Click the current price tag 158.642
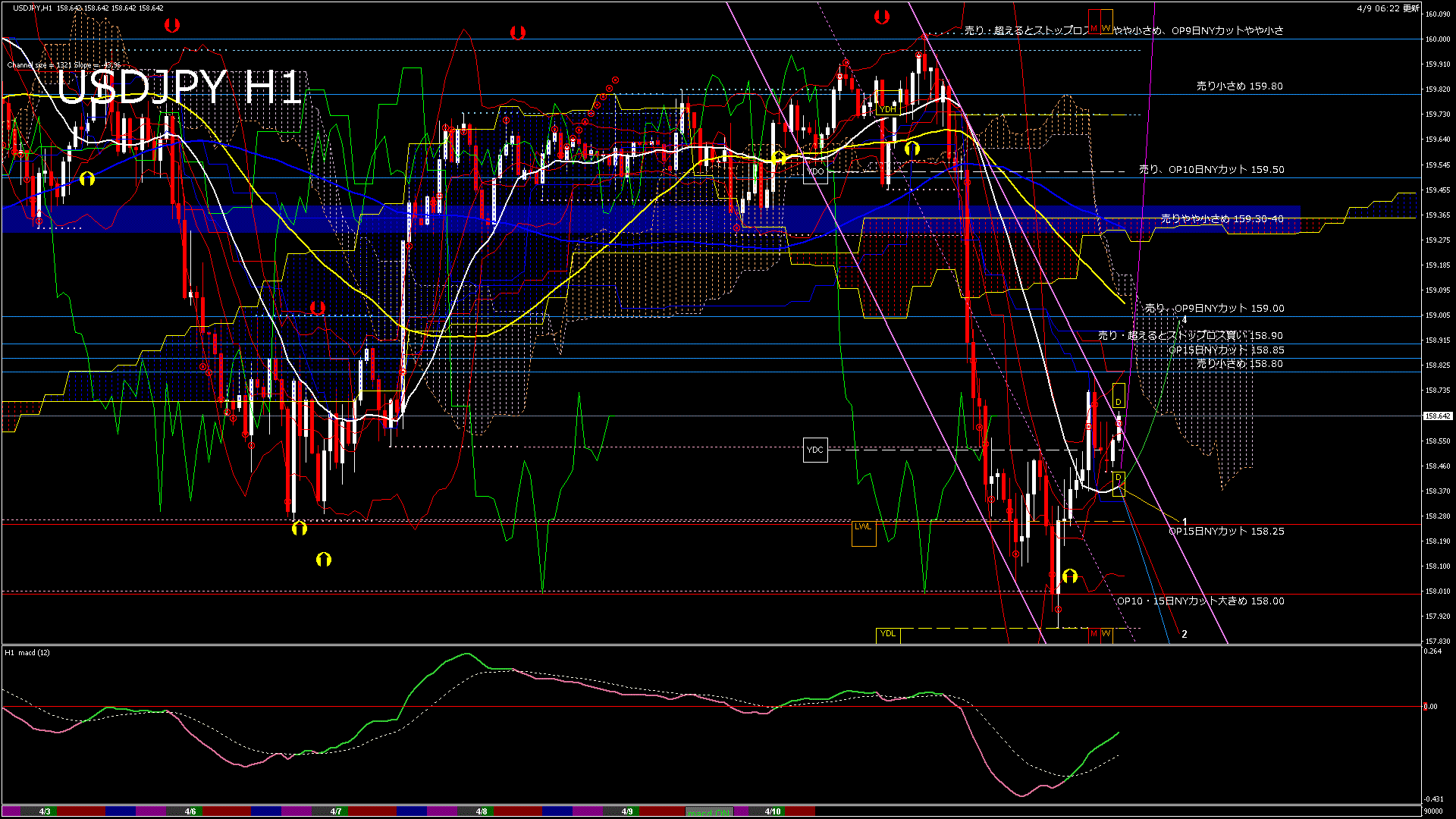1456x819 pixels. pos(1438,416)
